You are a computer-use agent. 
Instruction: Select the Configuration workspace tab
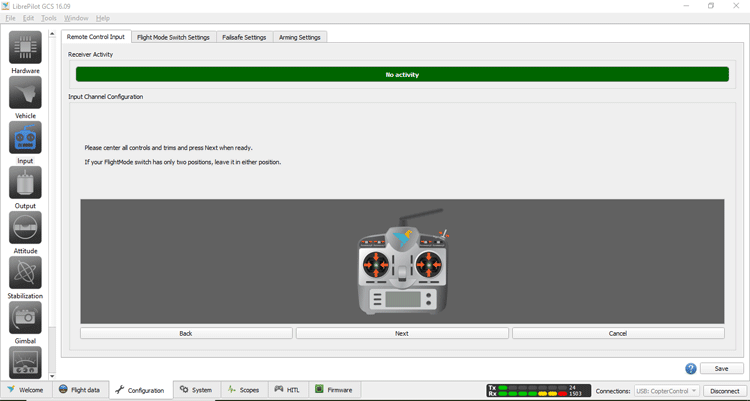[140, 390]
